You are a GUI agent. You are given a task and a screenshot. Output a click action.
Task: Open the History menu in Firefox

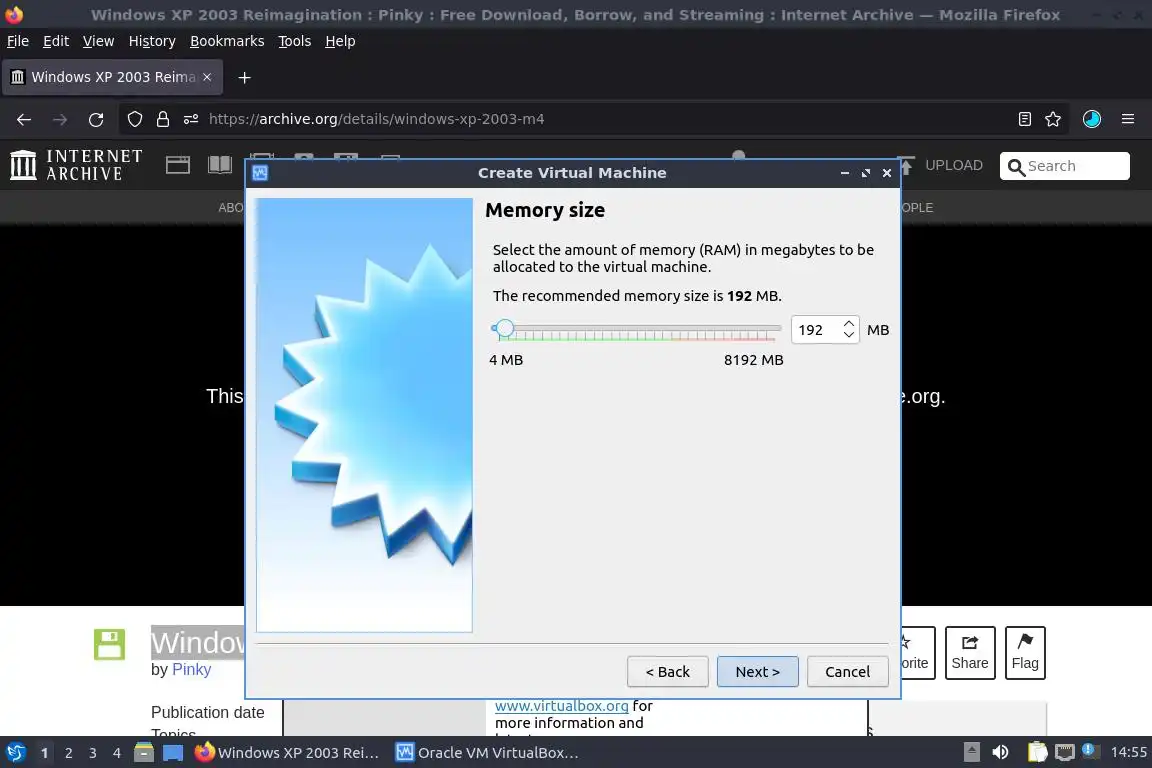(x=152, y=41)
